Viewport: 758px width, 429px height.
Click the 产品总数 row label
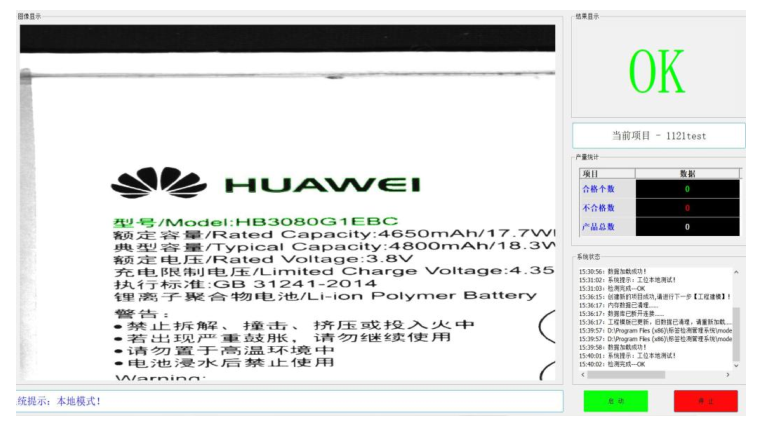(598, 227)
